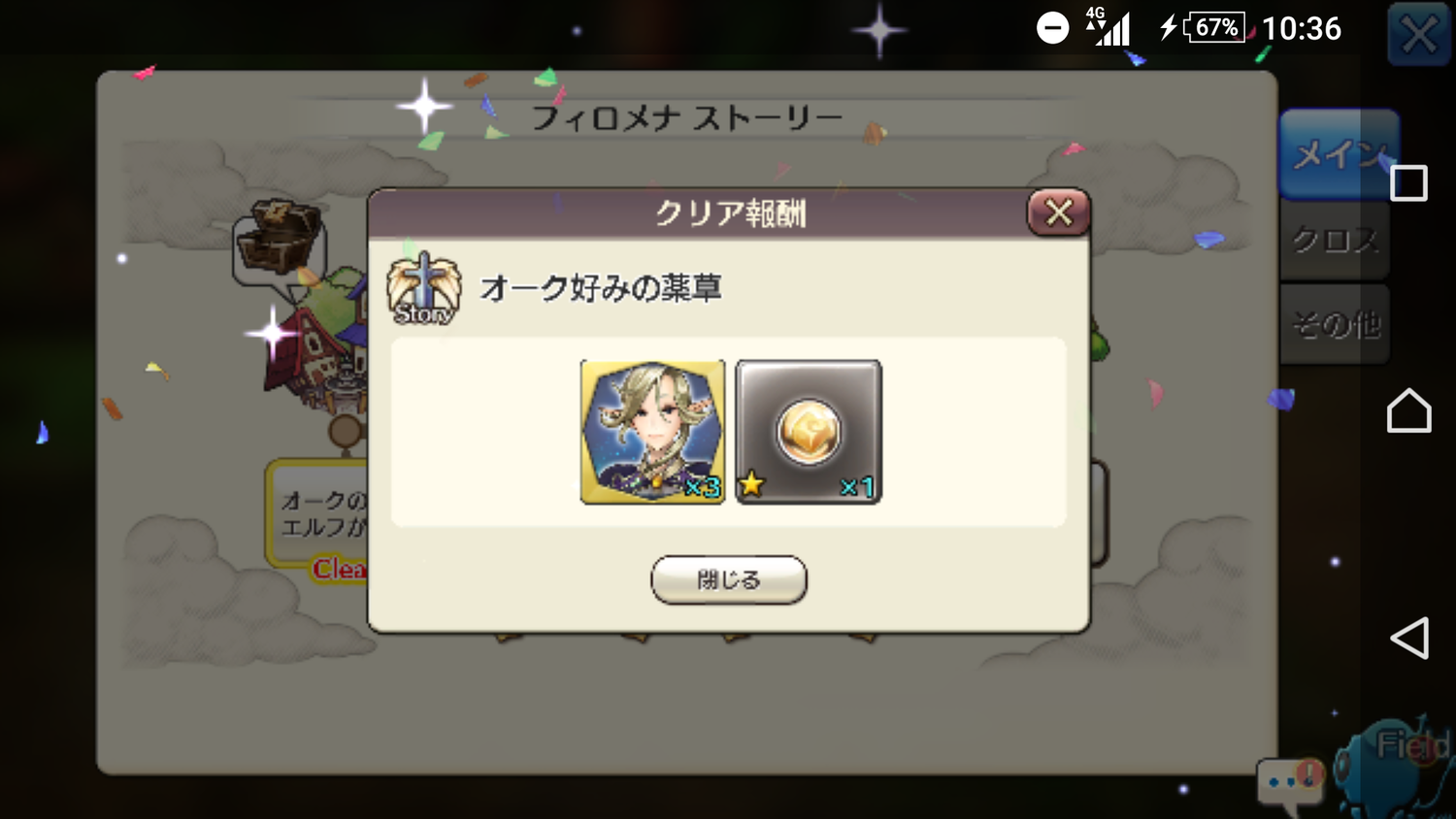This screenshot has width=1456, height=819.
Task: Select the gold coin reward x1
Action: 809,432
